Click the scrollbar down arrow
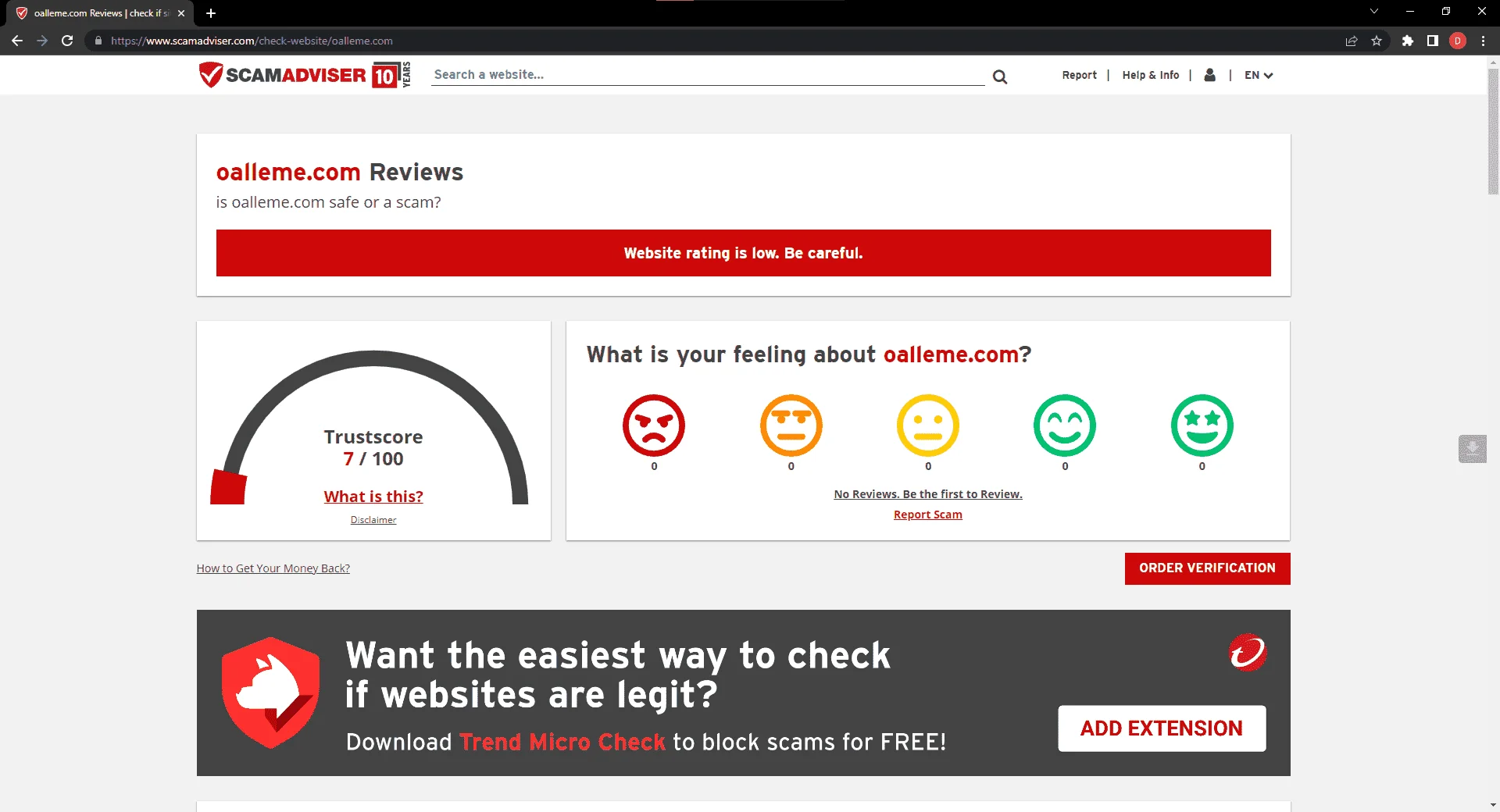1500x812 pixels. coord(1493,805)
